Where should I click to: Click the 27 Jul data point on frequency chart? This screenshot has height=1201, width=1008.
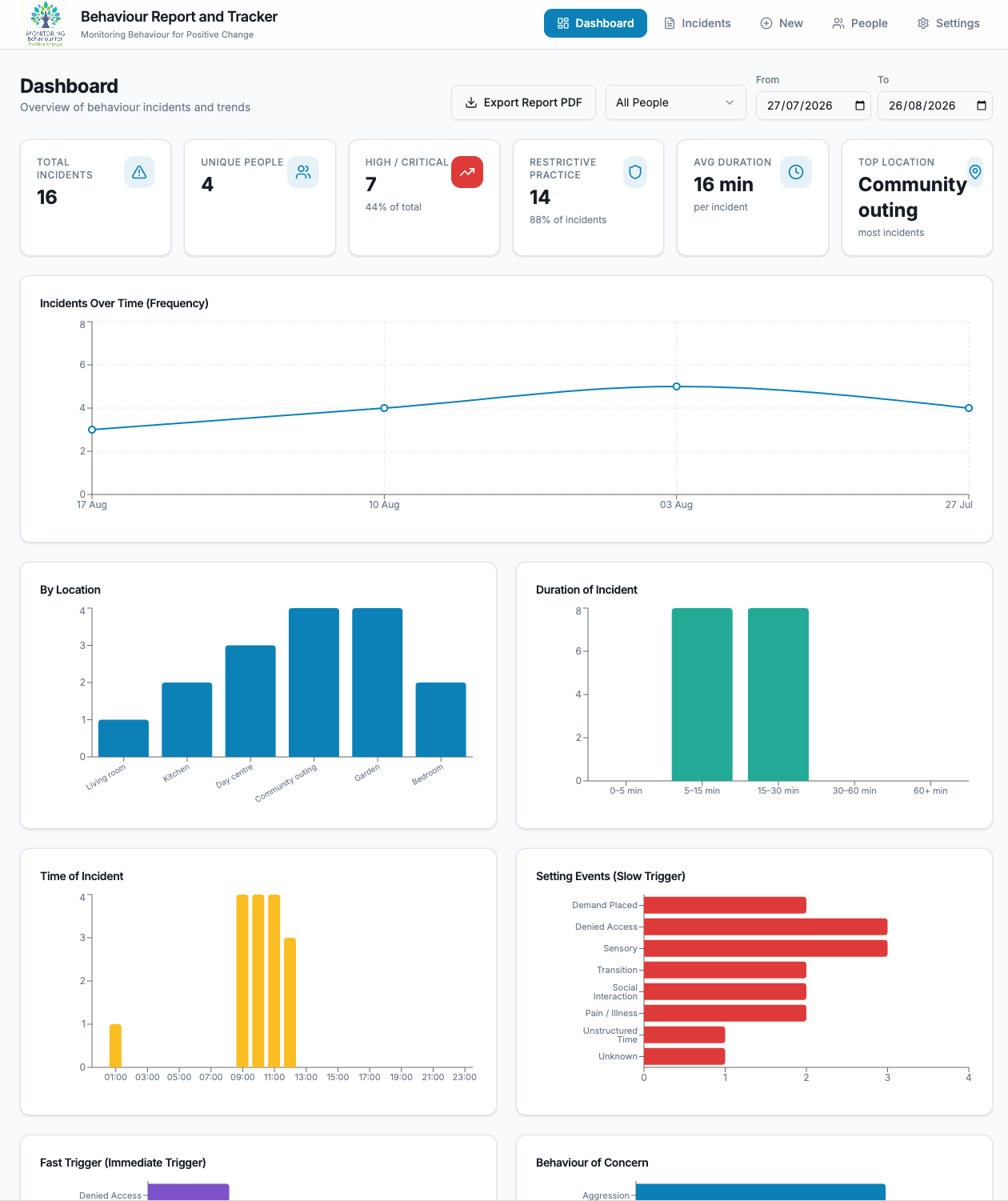click(969, 408)
